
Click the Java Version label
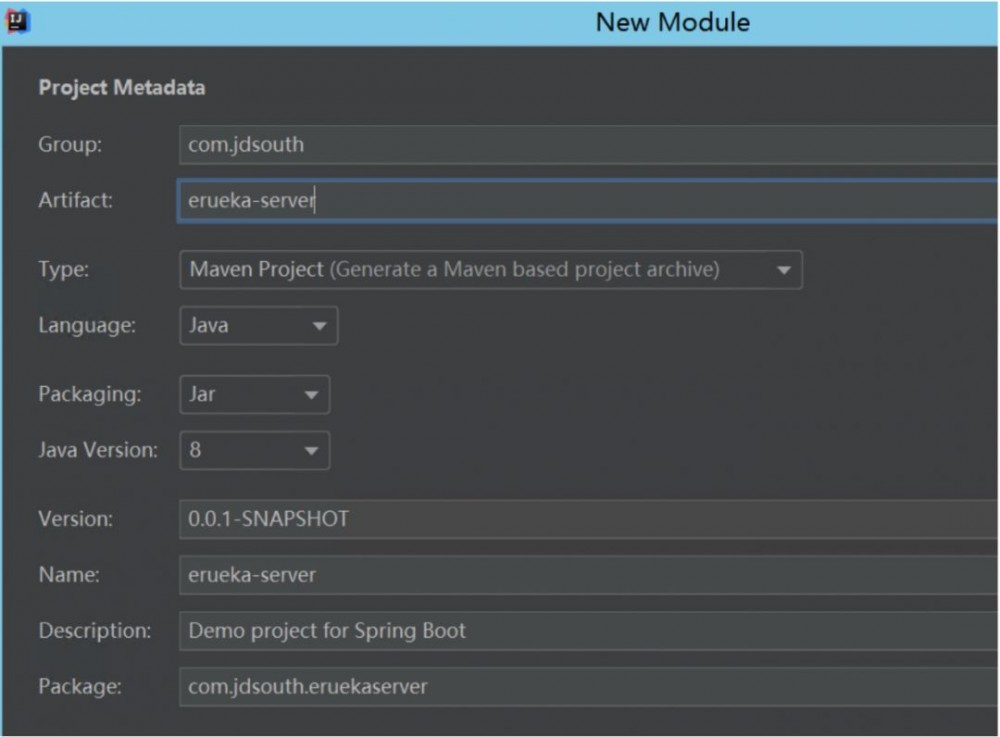pos(98,450)
